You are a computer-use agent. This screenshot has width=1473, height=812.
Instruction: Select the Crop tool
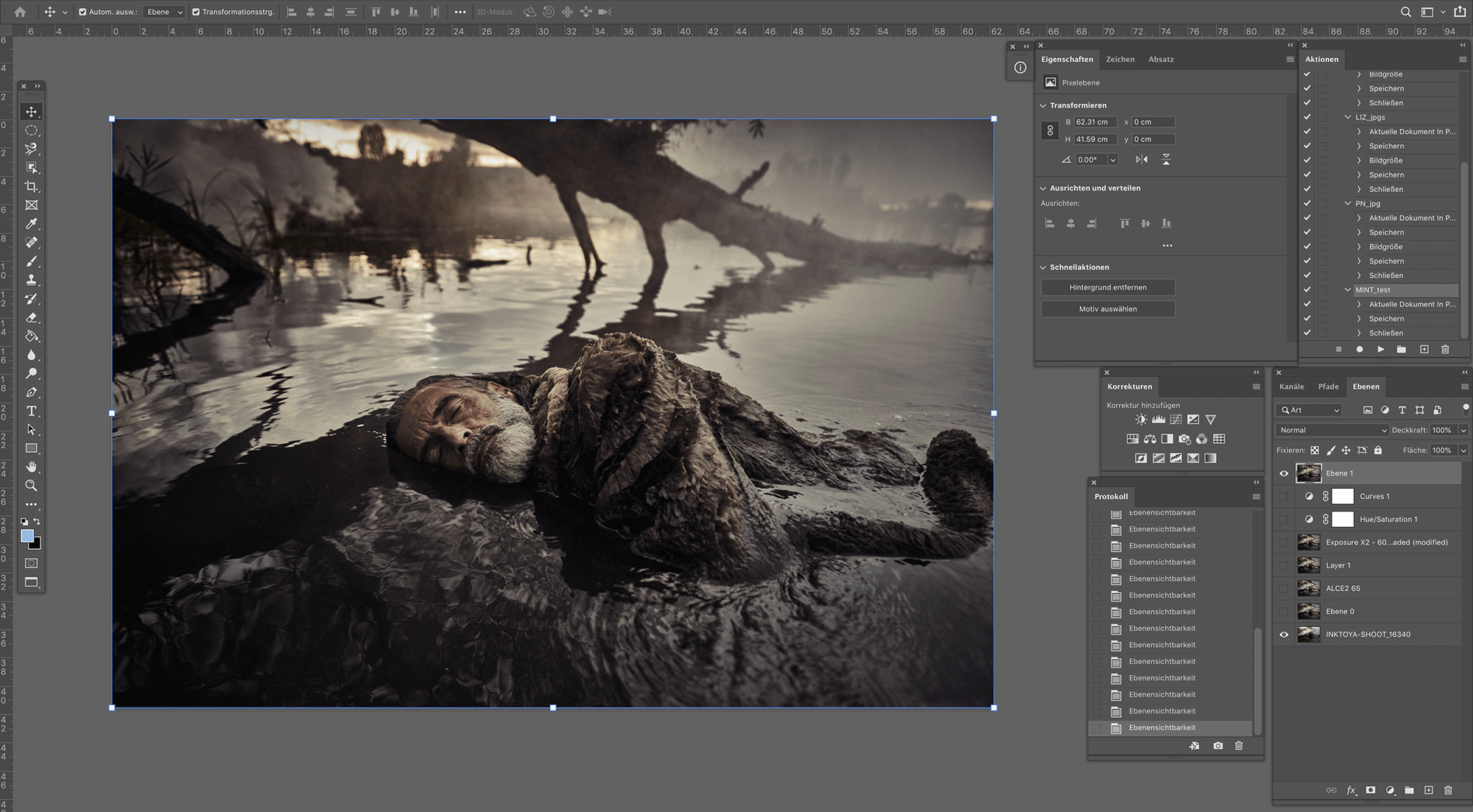tap(31, 186)
